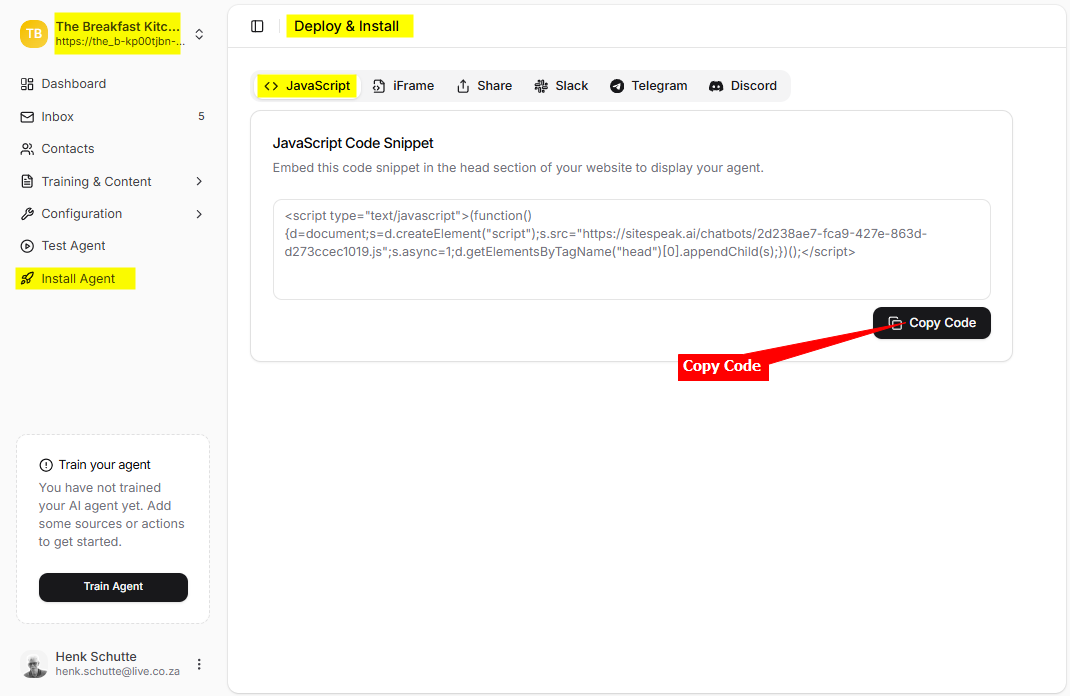Click the Telegram logo icon
Viewport: 1070px width, 696px height.
point(617,86)
